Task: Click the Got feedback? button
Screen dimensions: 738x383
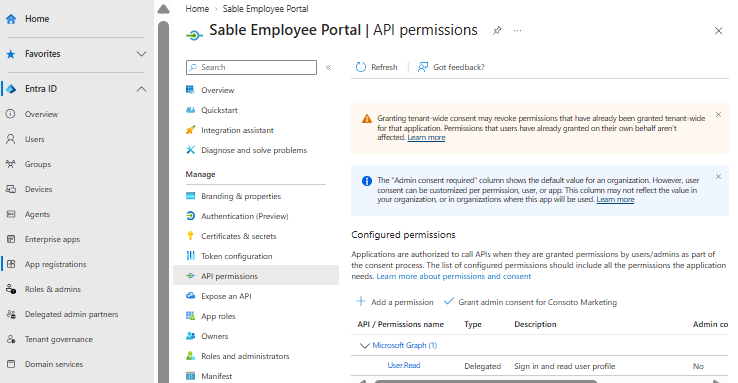Action: click(451, 67)
